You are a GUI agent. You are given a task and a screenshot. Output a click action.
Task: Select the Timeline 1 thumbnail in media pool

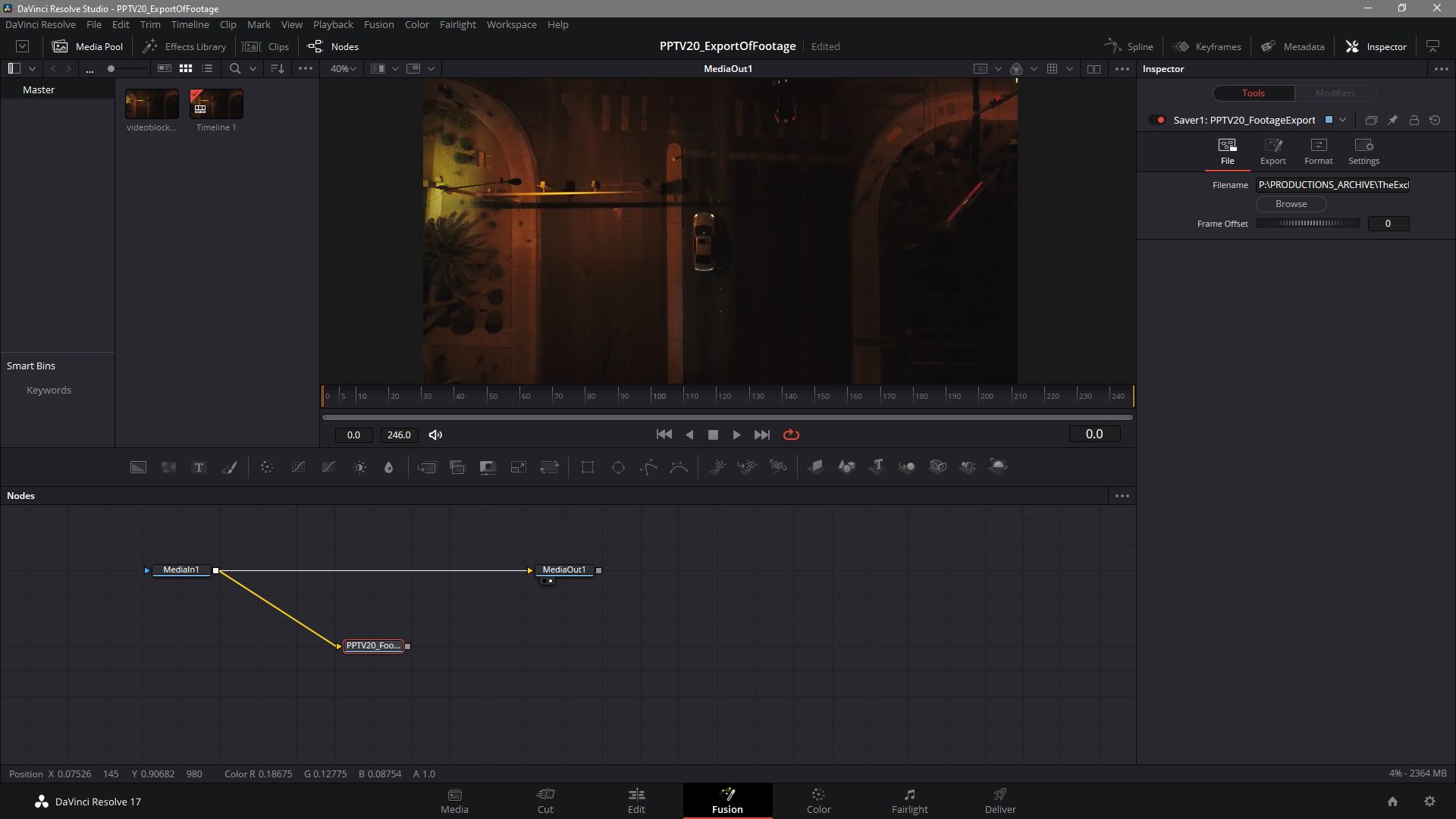[216, 105]
